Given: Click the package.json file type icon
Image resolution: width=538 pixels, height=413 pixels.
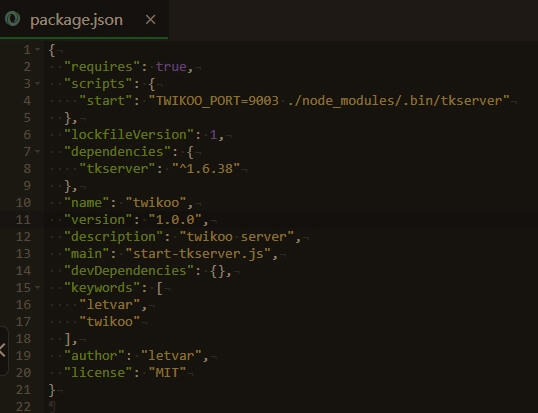Looking at the screenshot, I should click(13, 19).
